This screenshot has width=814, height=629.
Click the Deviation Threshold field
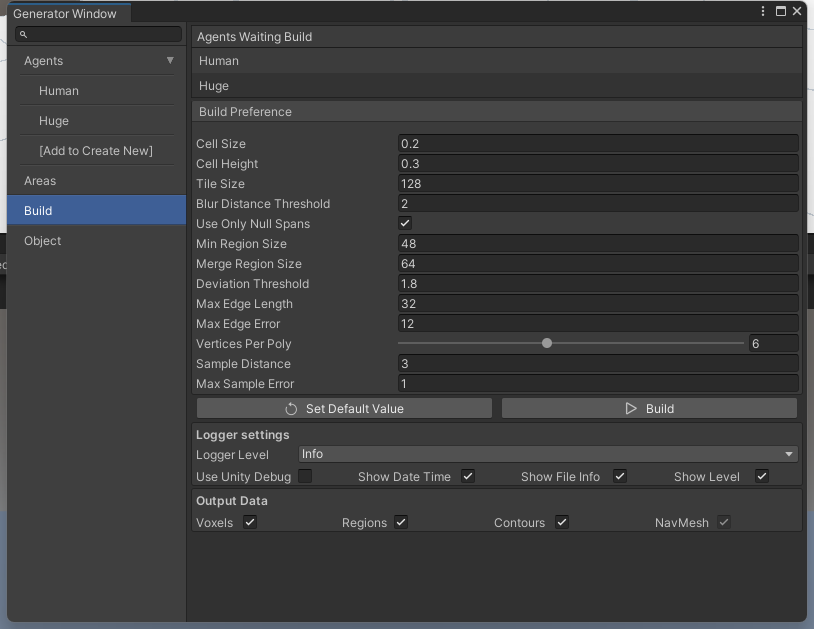tap(598, 283)
